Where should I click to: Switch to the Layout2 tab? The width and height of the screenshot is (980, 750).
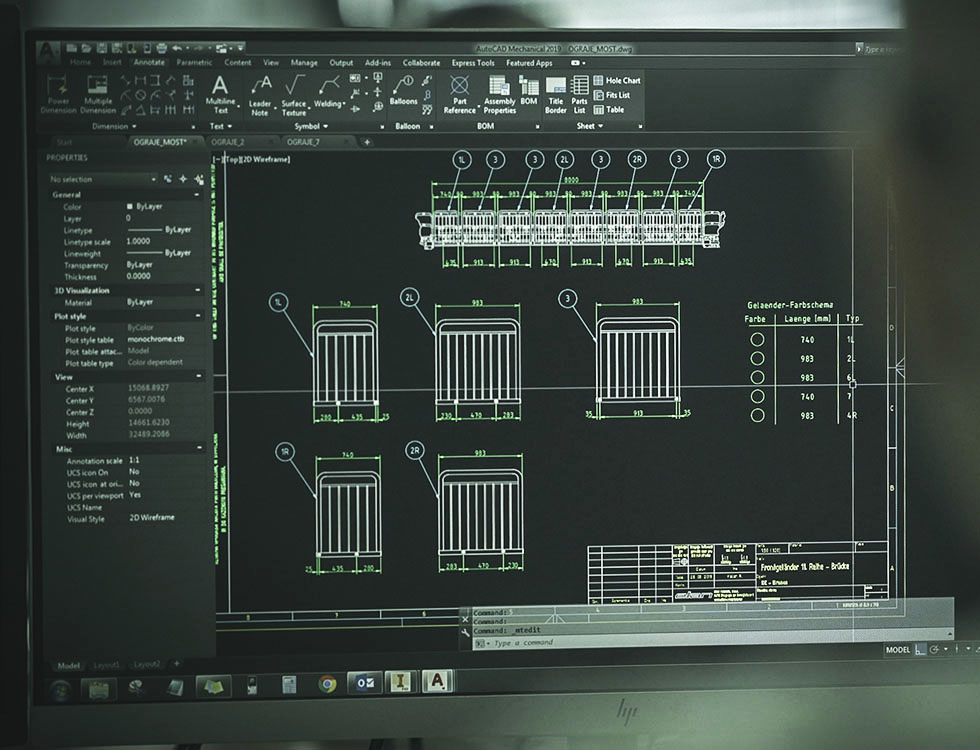click(x=146, y=664)
